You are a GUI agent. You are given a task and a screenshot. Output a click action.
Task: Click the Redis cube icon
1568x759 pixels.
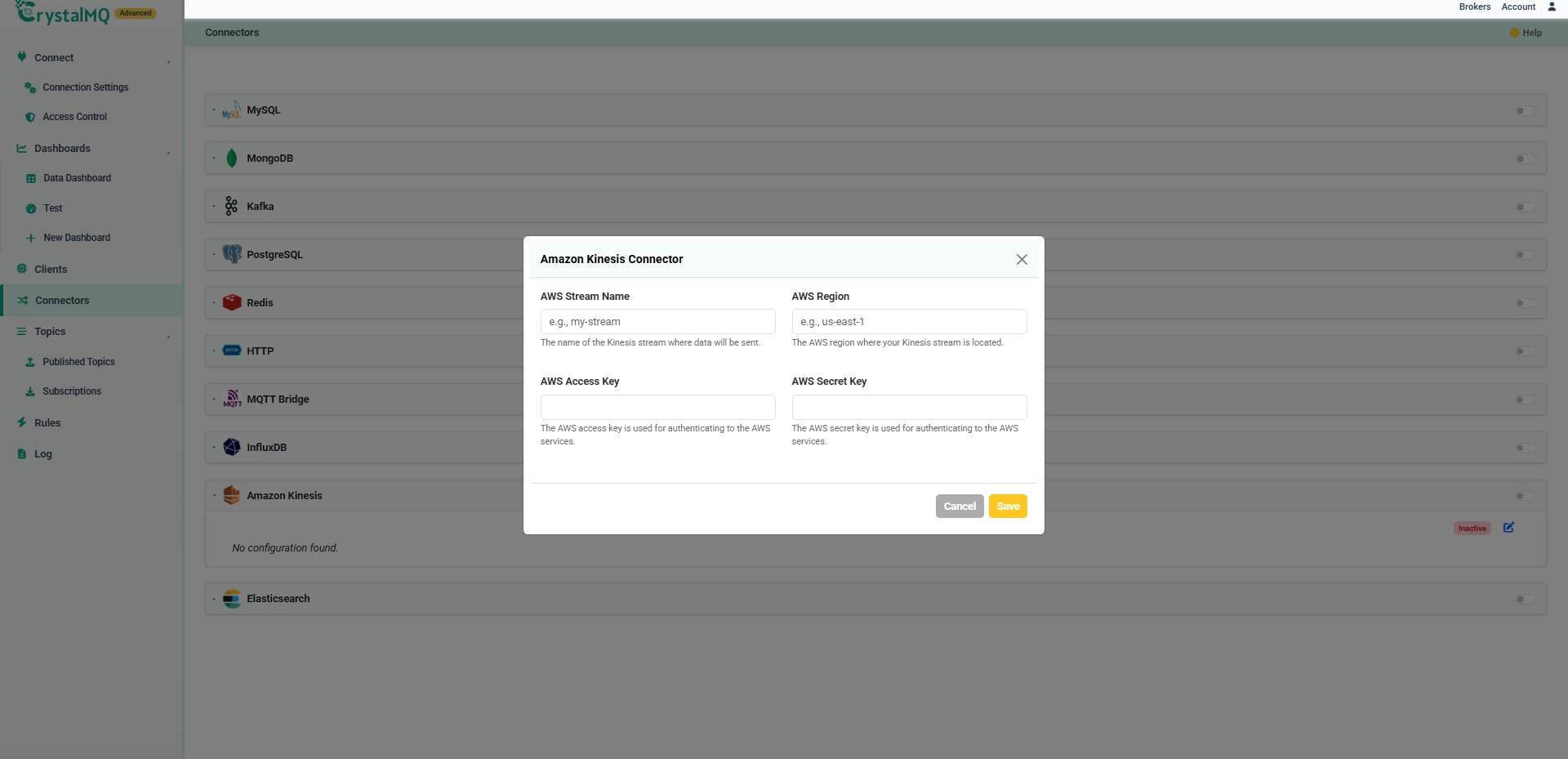tap(232, 303)
